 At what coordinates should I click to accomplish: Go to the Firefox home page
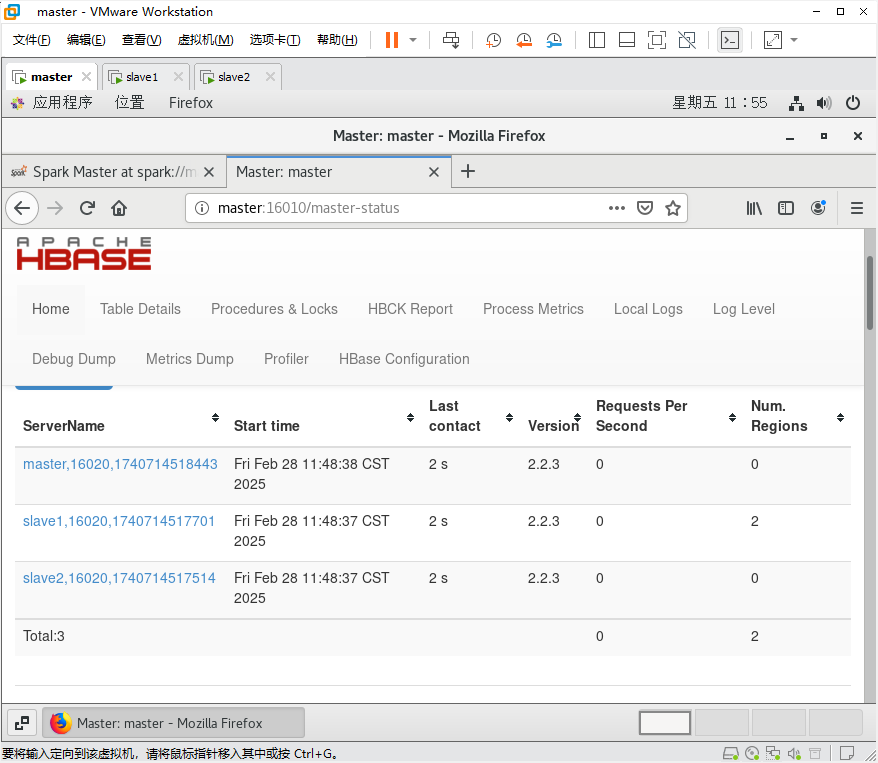click(x=119, y=208)
